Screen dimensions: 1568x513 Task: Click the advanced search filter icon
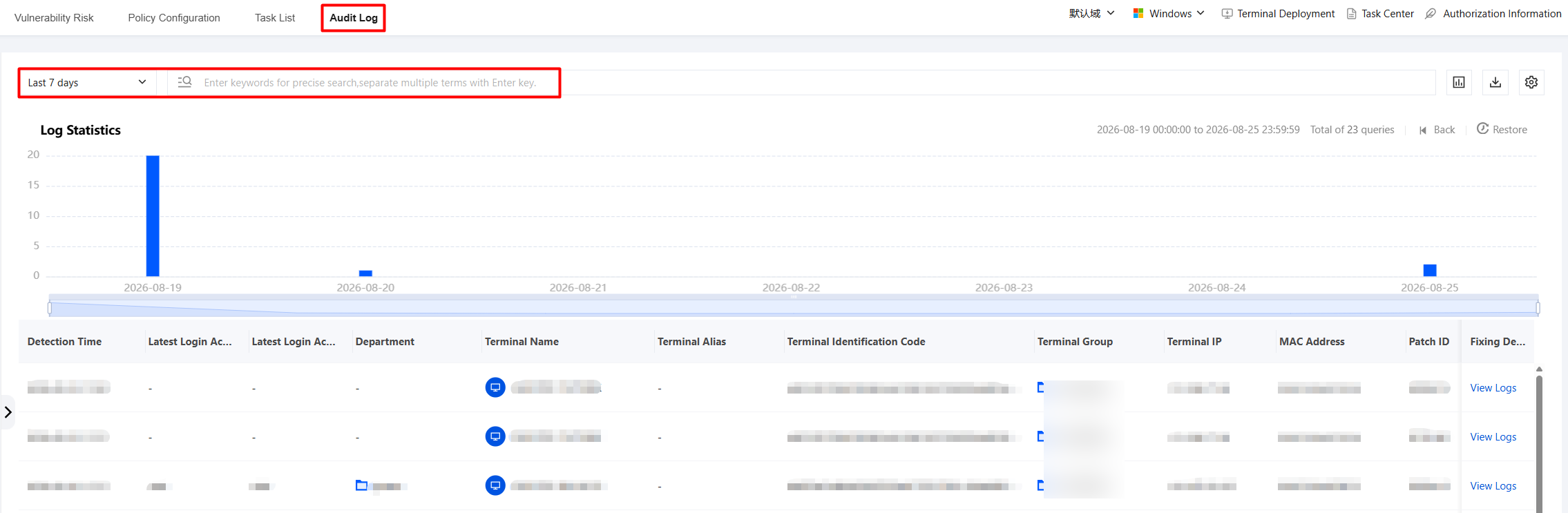[x=184, y=82]
